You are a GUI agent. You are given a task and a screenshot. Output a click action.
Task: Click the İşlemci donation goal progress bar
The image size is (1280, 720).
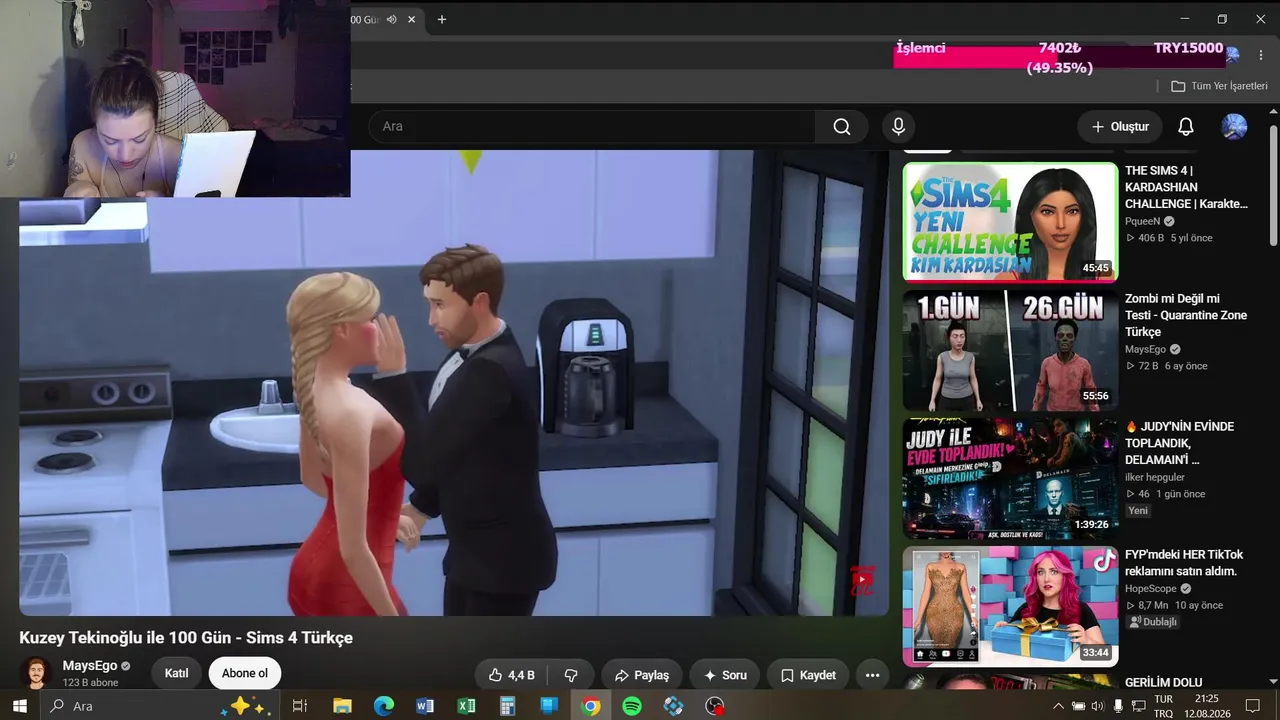[x=1060, y=57]
